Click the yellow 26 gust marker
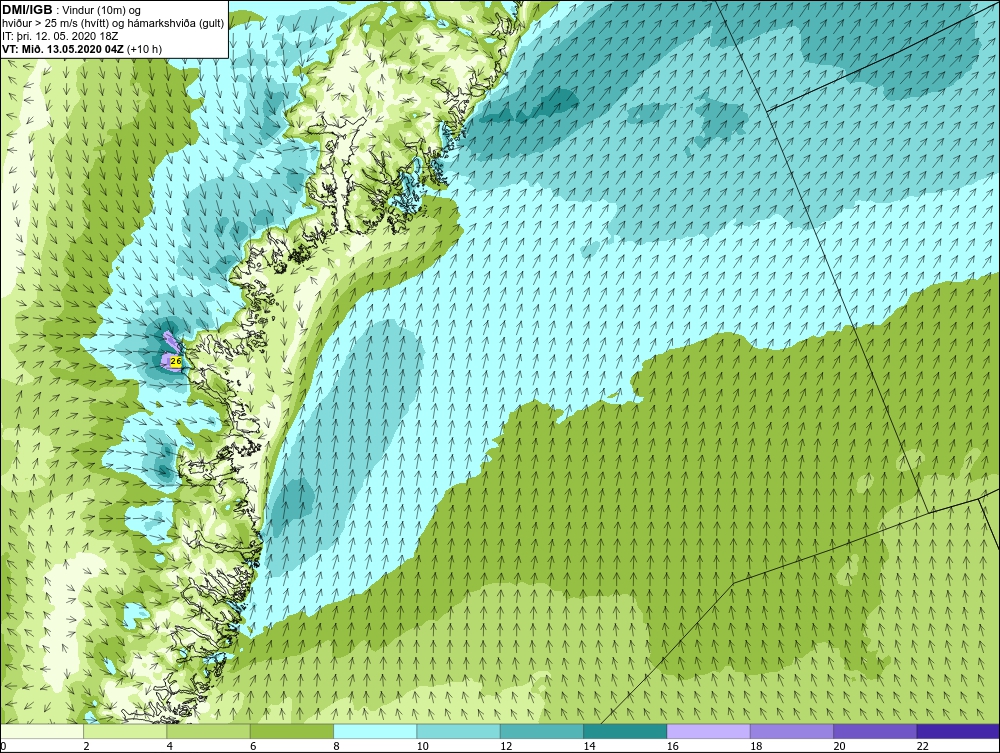The image size is (1000, 753). [x=177, y=362]
